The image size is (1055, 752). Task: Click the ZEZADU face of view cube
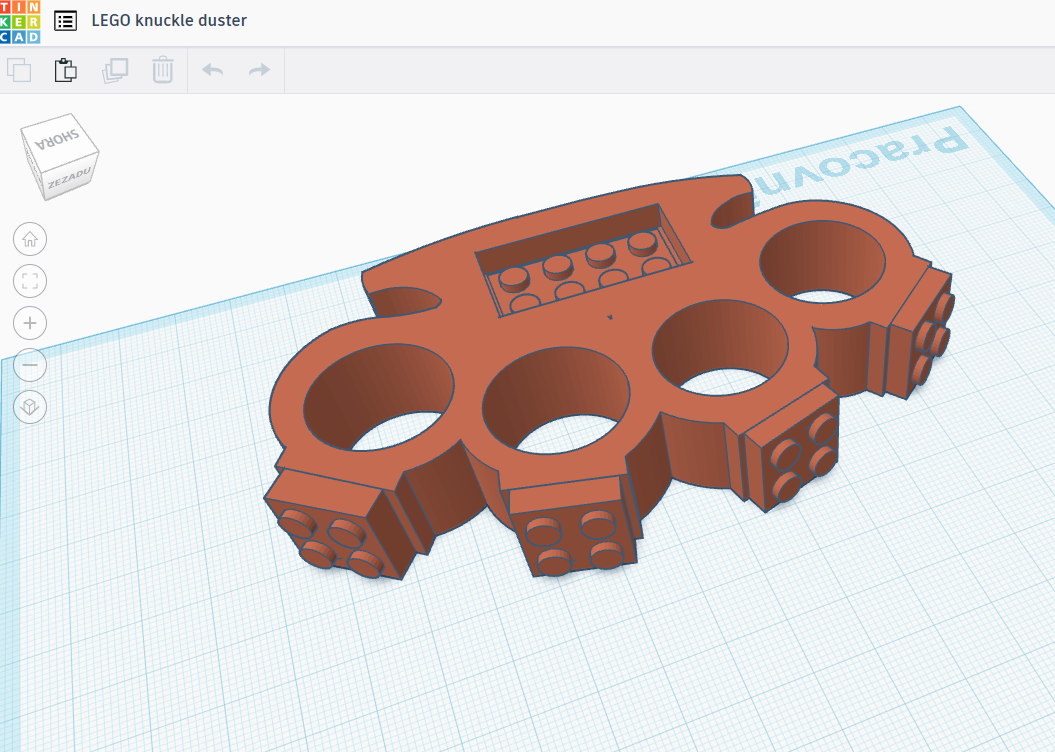pyautogui.click(x=70, y=178)
